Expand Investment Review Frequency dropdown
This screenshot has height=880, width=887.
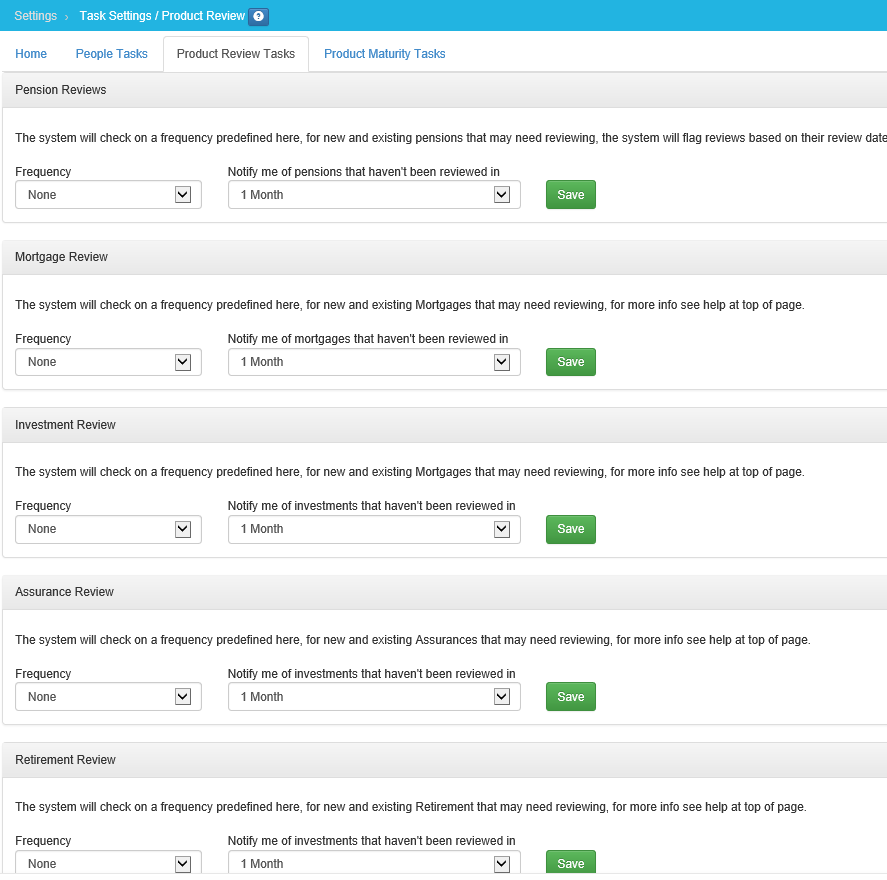tap(108, 529)
